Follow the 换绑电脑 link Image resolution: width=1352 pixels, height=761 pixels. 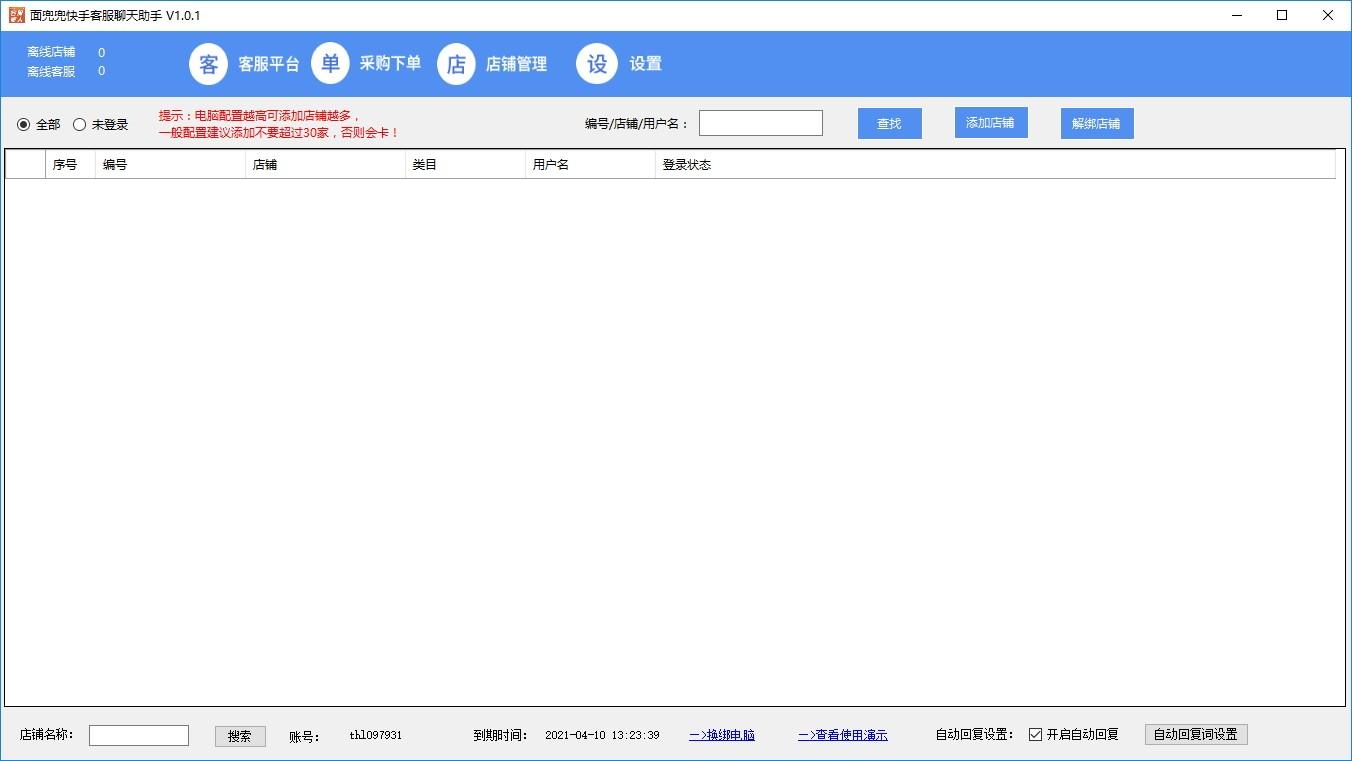click(722, 735)
